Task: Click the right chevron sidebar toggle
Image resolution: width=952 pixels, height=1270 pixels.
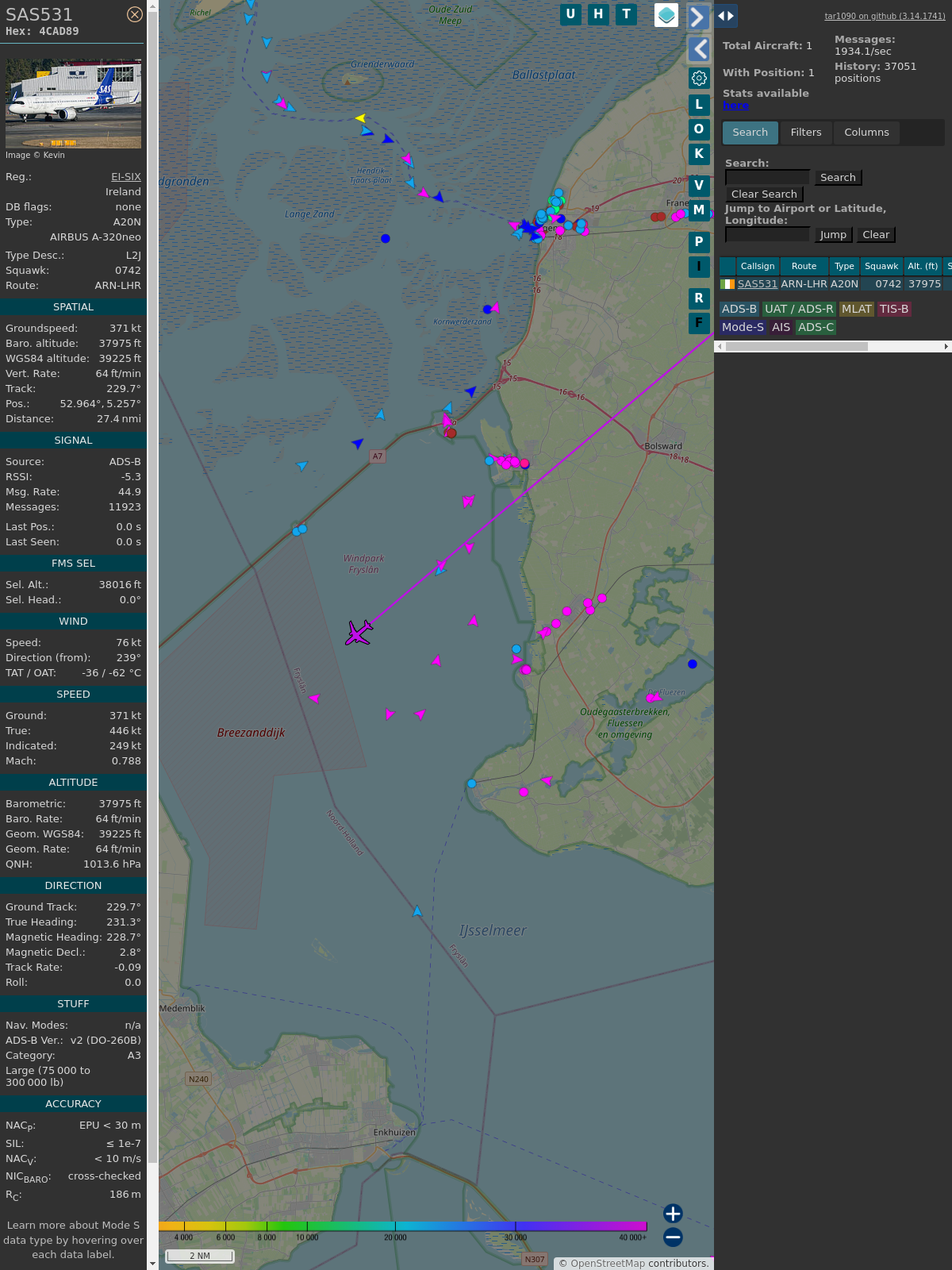Action: [698, 17]
